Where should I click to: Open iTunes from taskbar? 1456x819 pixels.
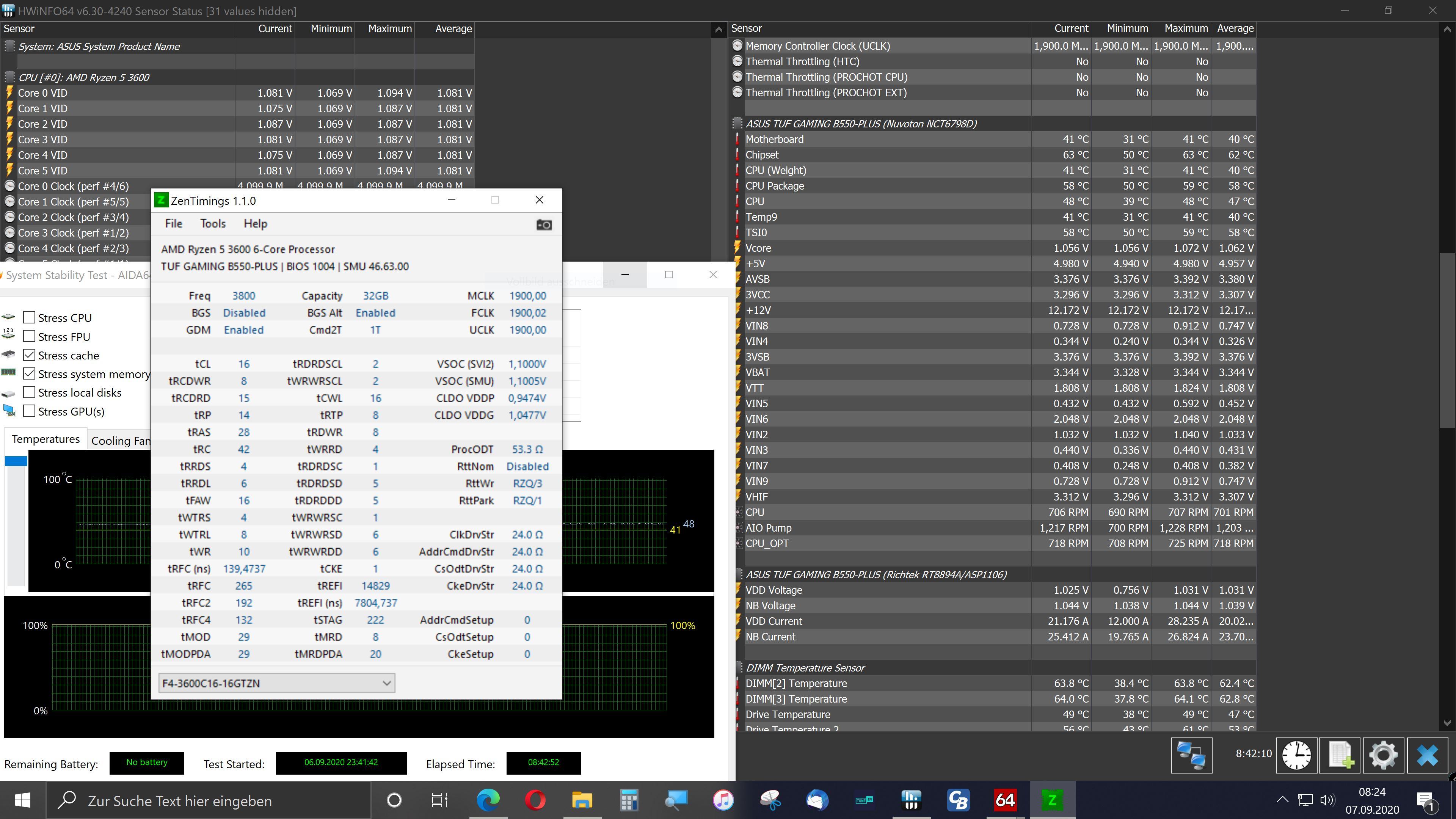click(723, 800)
